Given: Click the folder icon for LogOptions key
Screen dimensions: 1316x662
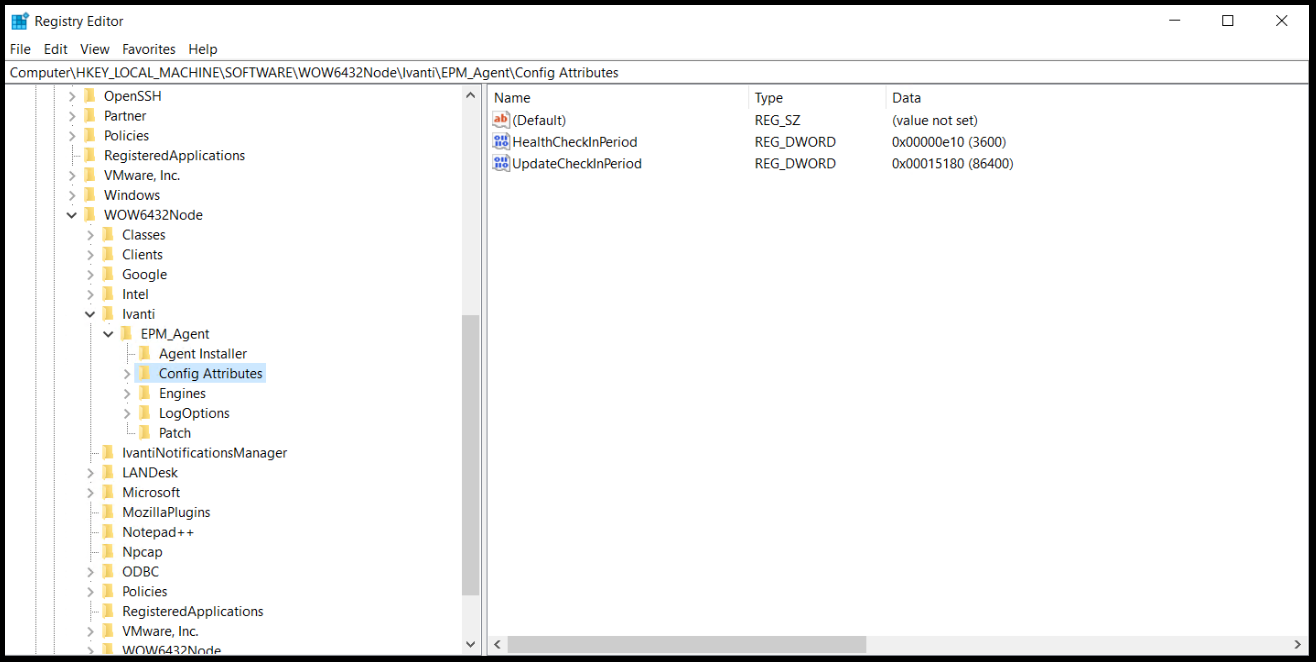Looking at the screenshot, I should point(143,413).
